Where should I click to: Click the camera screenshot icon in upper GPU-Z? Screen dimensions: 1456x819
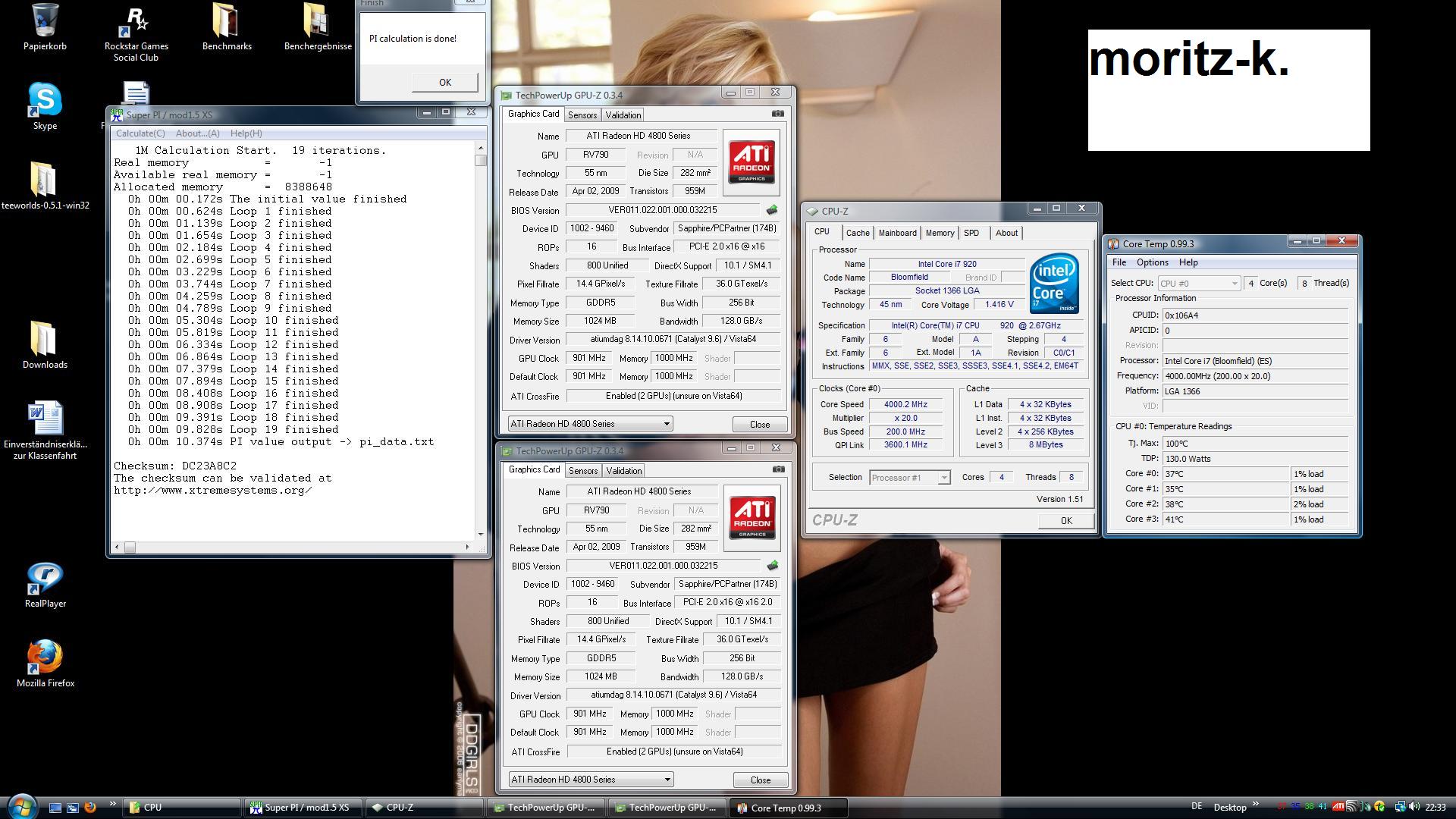click(x=777, y=114)
